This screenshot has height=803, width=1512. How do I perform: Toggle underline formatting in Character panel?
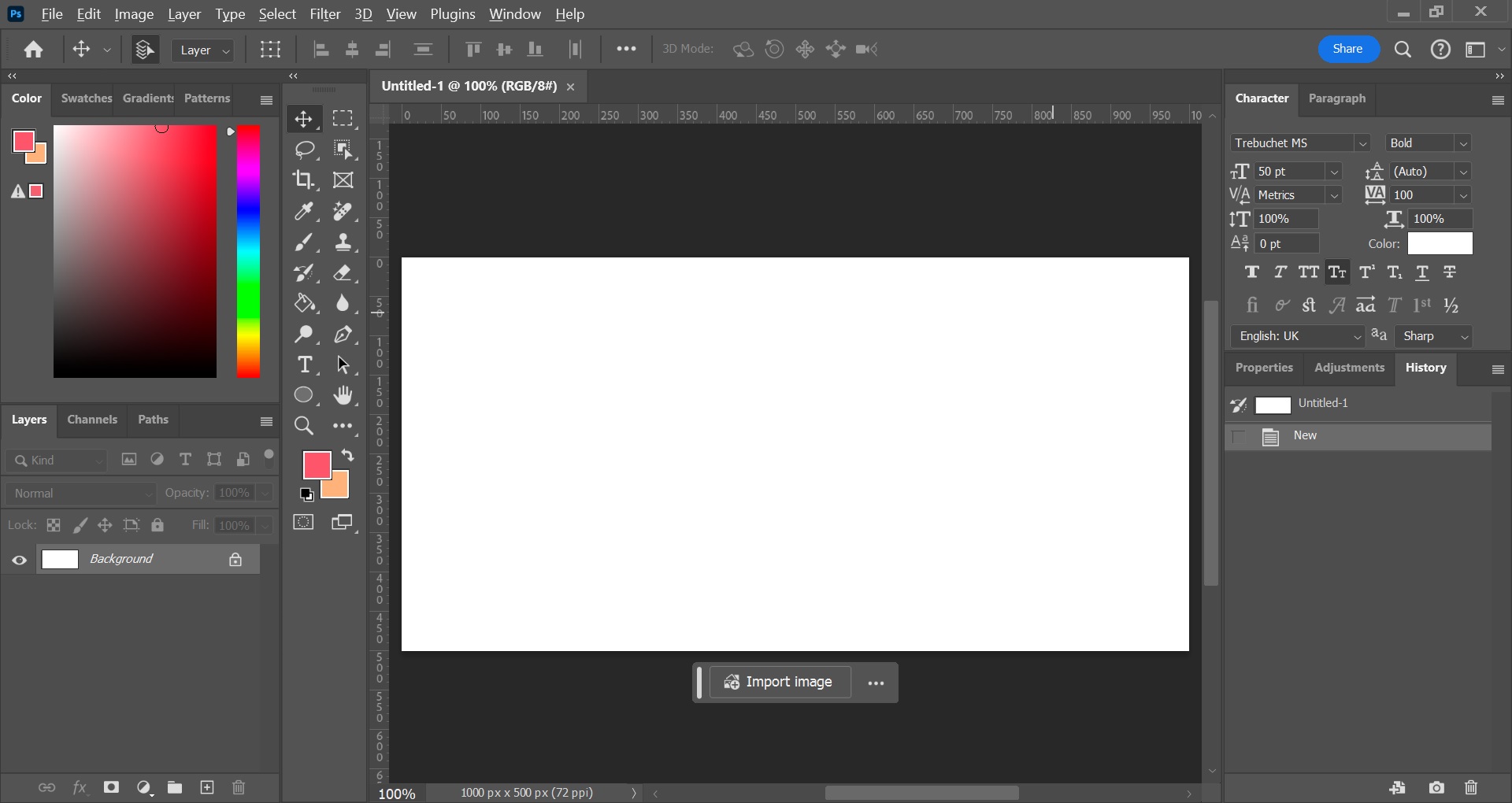[1423, 272]
